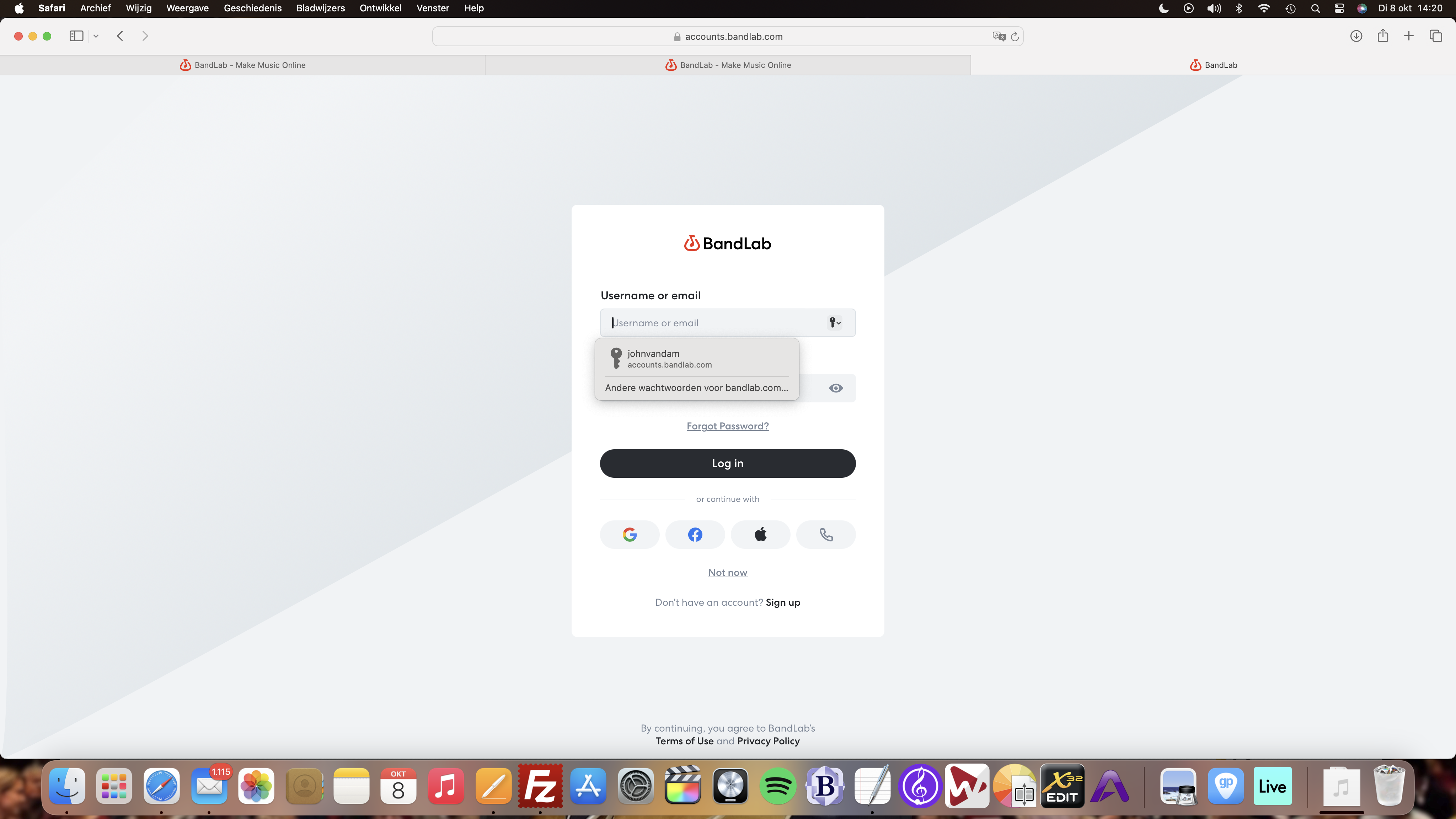This screenshot has height=819, width=1456.
Task: Open a new tab
Action: coord(1408,36)
